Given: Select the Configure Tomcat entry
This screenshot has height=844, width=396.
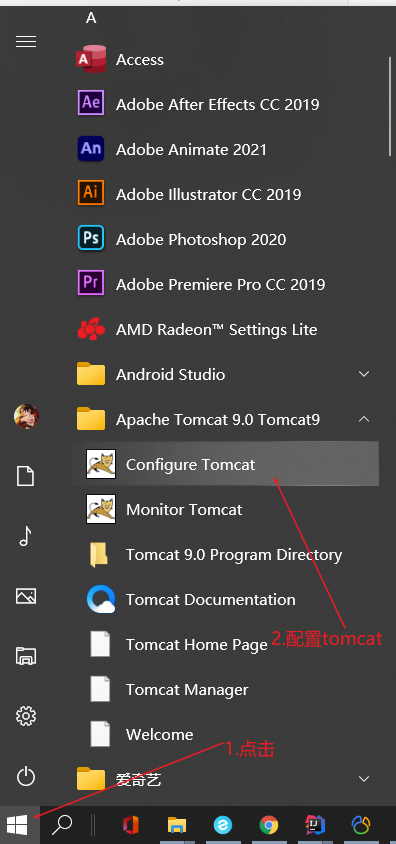Looking at the screenshot, I should tap(225, 464).
